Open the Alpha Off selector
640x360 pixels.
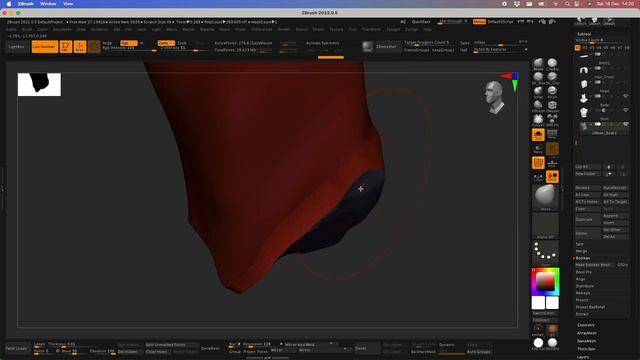(545, 226)
